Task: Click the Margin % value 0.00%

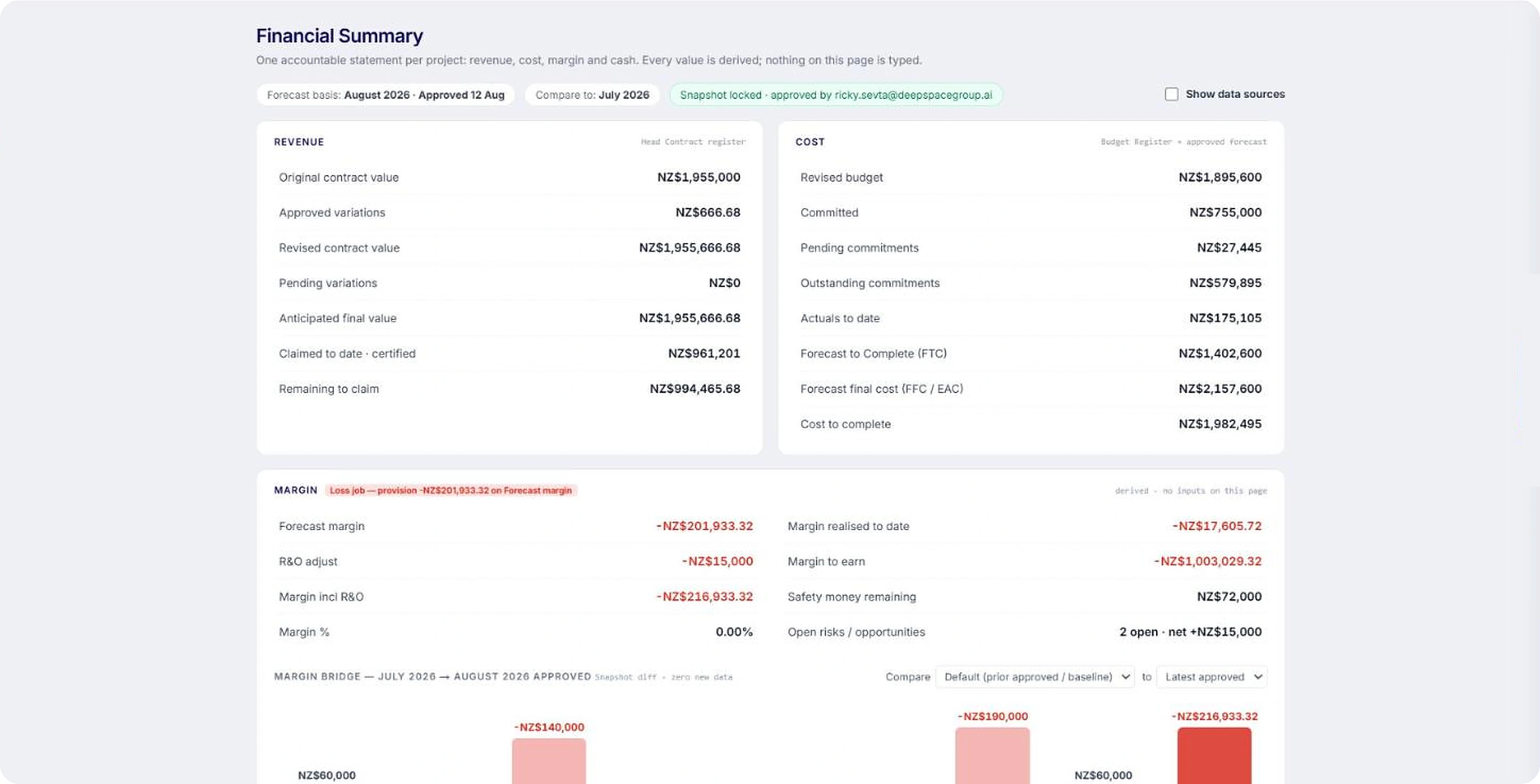Action: point(734,632)
